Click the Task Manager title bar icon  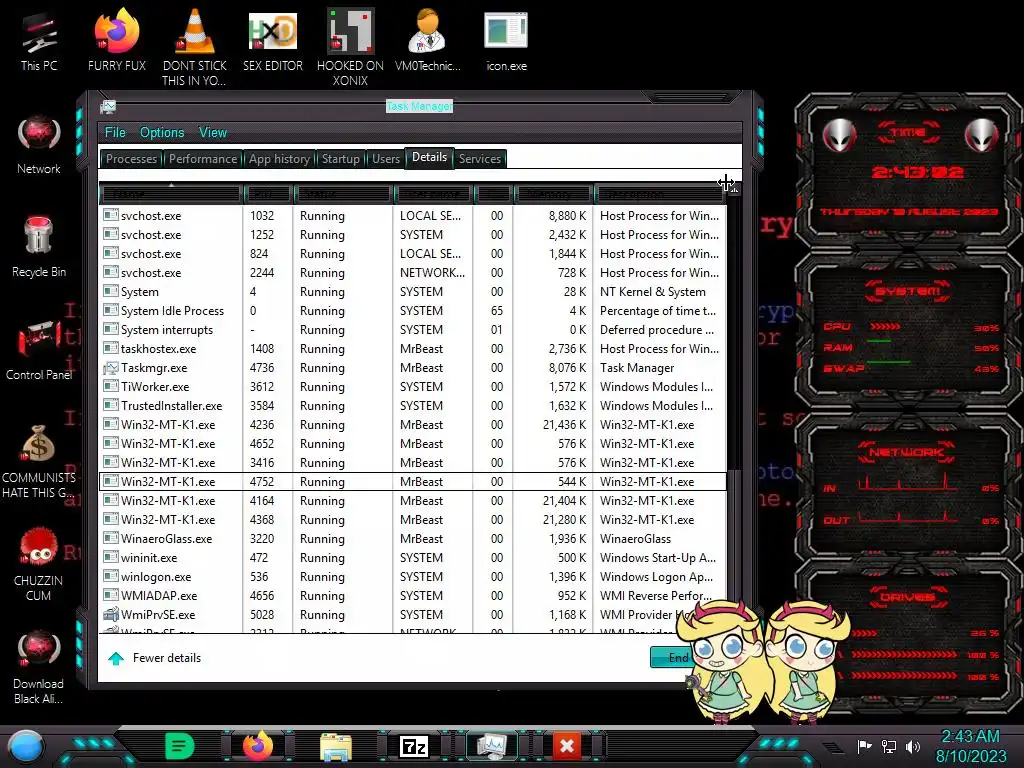(x=108, y=106)
